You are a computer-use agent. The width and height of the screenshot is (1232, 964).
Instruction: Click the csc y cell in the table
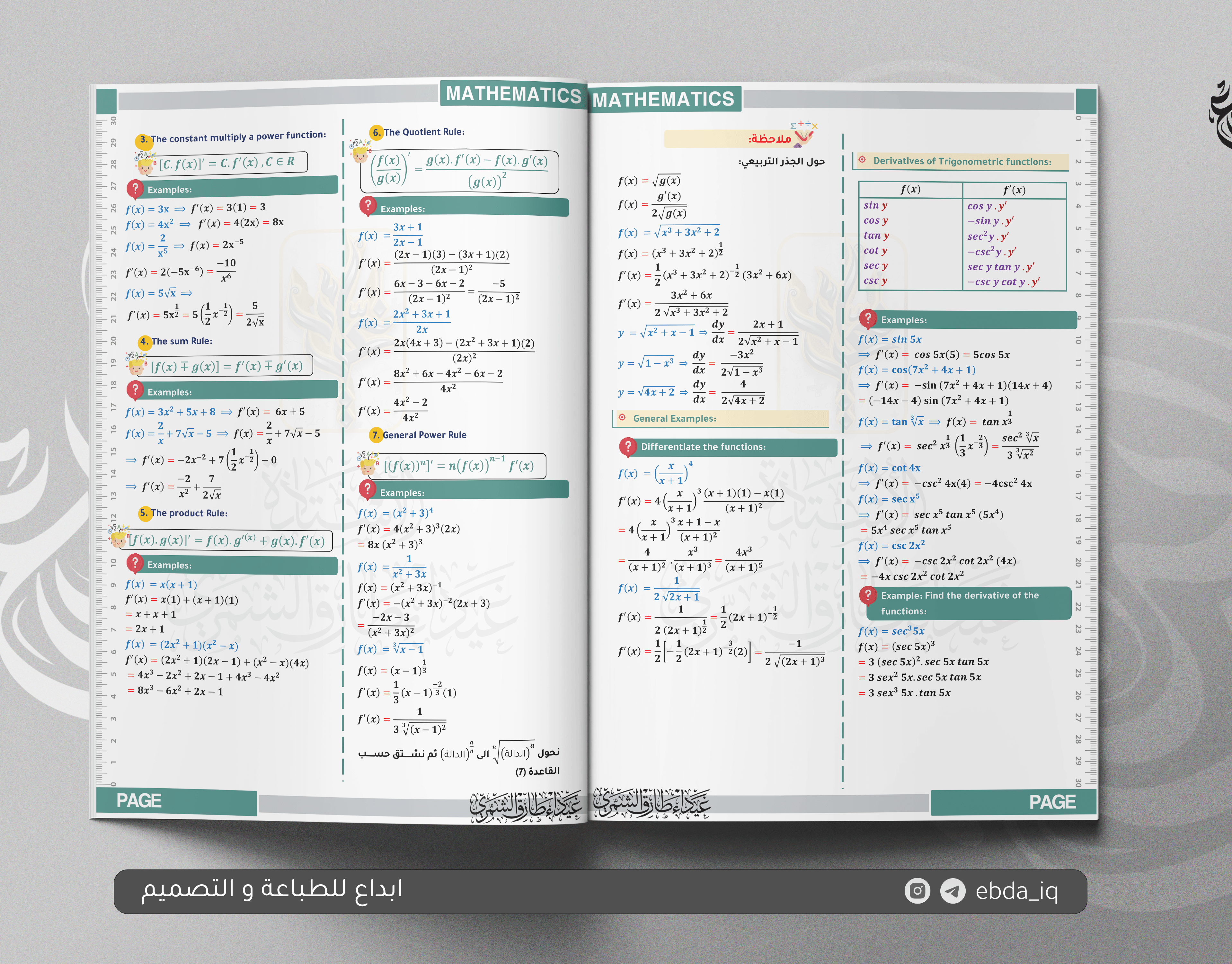(x=875, y=281)
